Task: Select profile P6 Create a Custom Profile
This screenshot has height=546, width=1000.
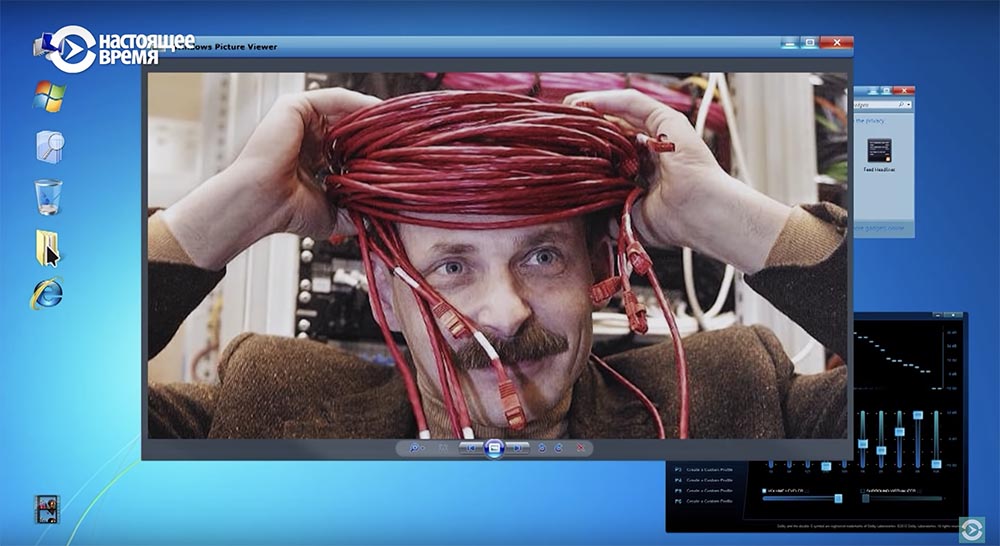Action: tap(703, 501)
